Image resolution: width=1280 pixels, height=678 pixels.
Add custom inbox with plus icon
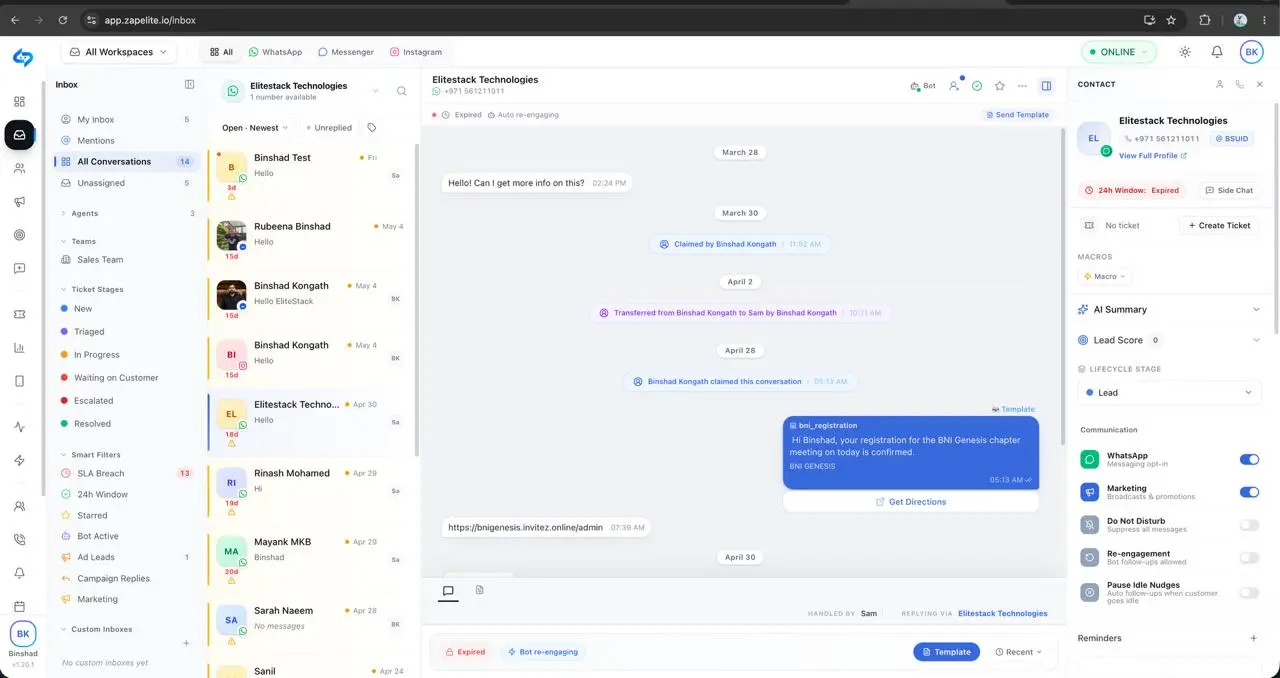(186, 643)
